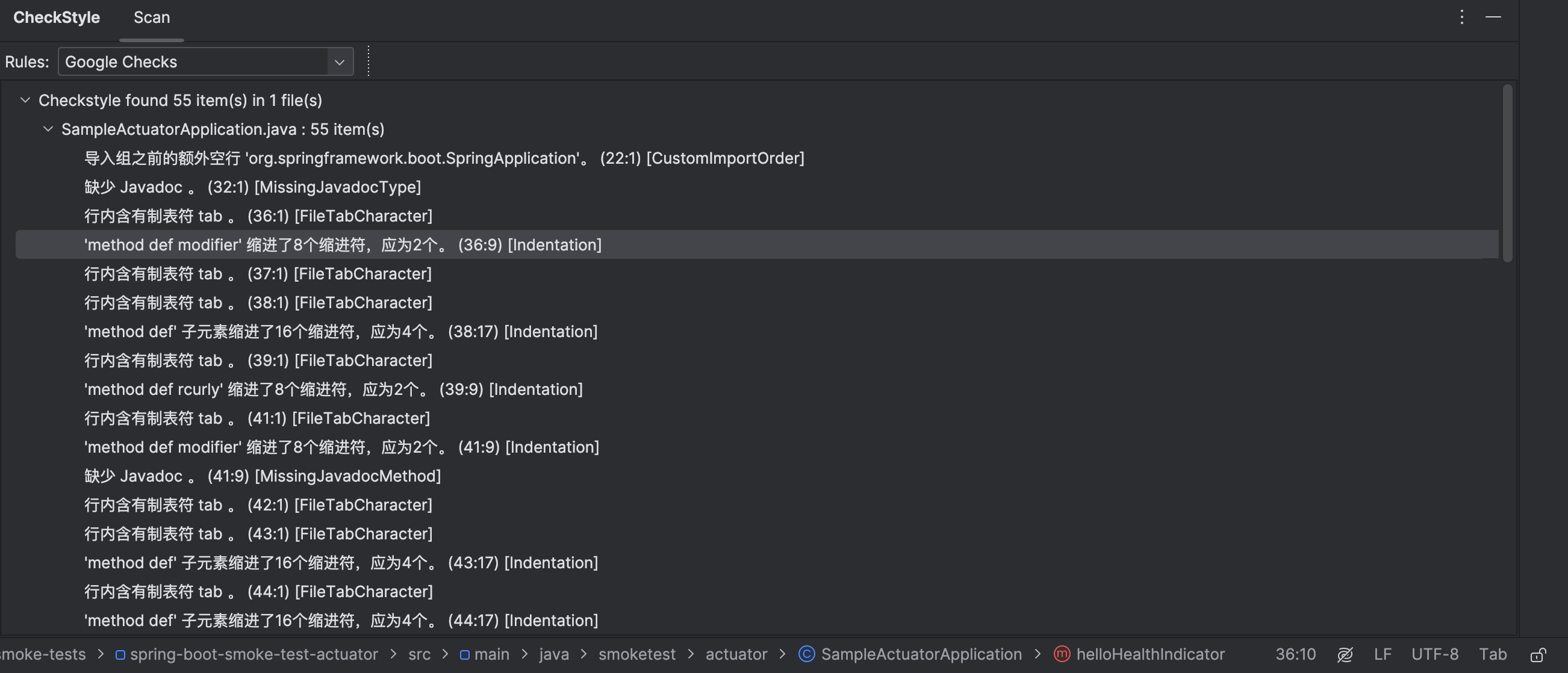Click the crossed-eye icon in the status bar
The height and width of the screenshot is (673, 1568).
coord(1345,655)
